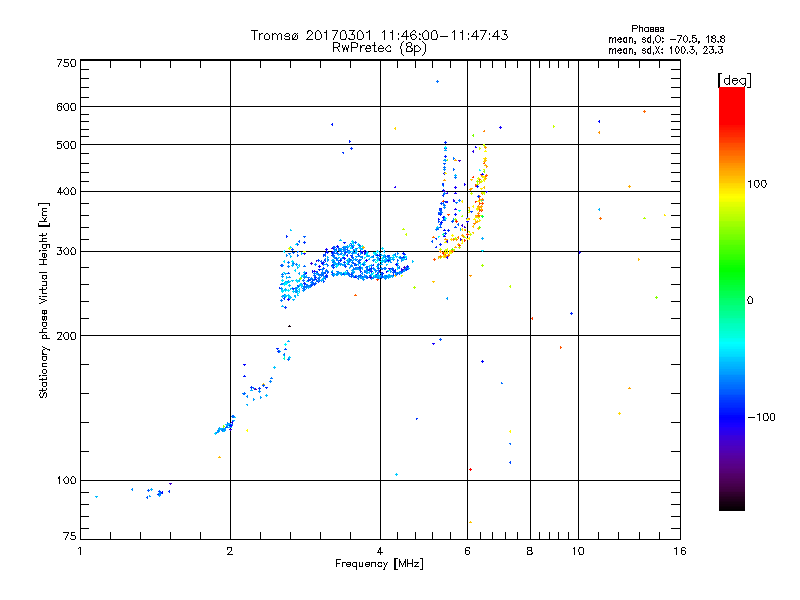Click the 'mean, sd,X: 100.3, 23.3' statistics line

coord(665,50)
